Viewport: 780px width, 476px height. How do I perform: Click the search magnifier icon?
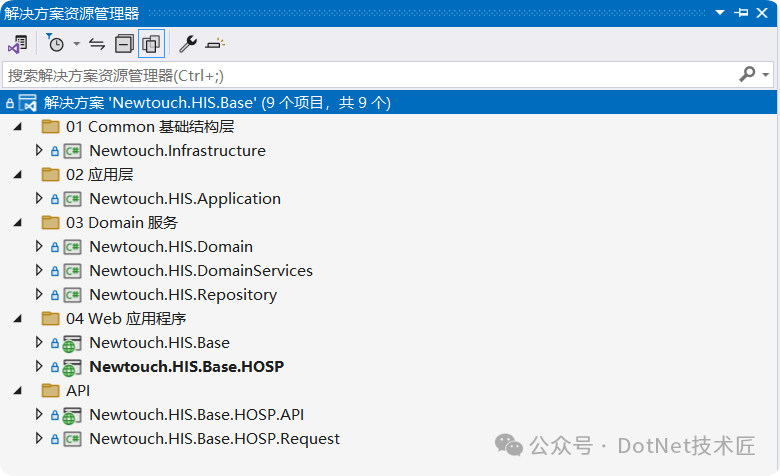[x=746, y=75]
